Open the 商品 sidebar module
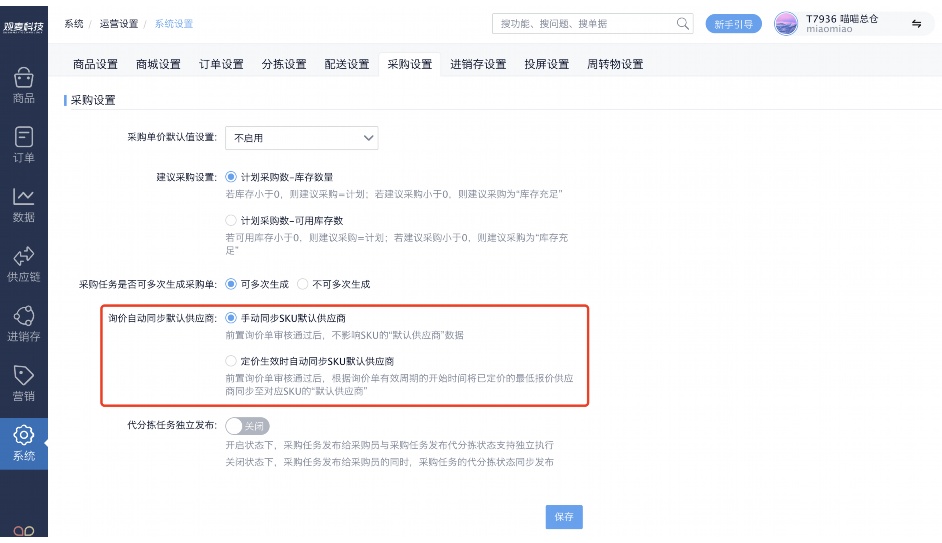This screenshot has width=942, height=543. pyautogui.click(x=23, y=85)
